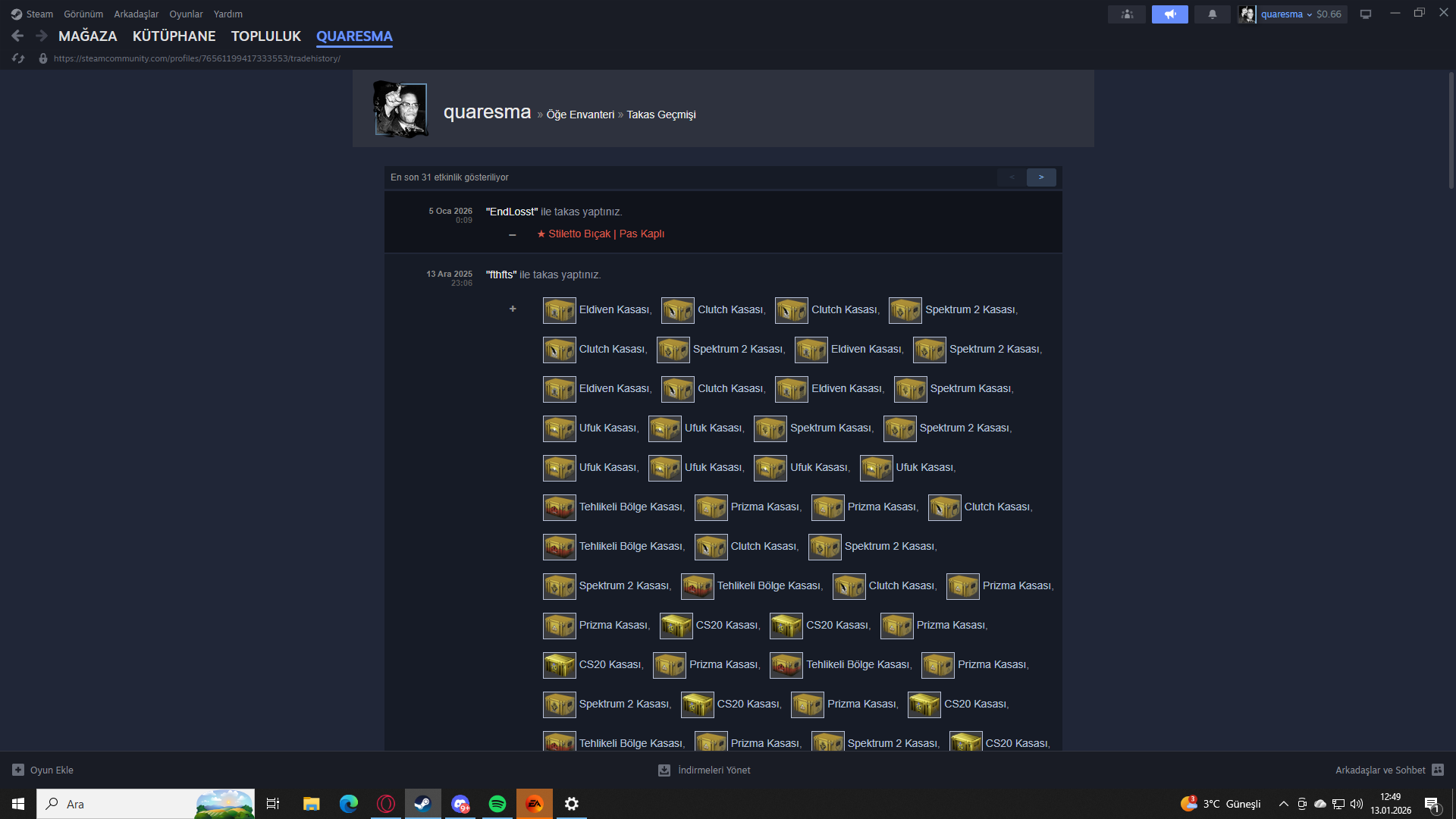This screenshot has width=1456, height=819.
Task: Open Arkadaşlar ve Sohbet panel
Action: click(1389, 770)
